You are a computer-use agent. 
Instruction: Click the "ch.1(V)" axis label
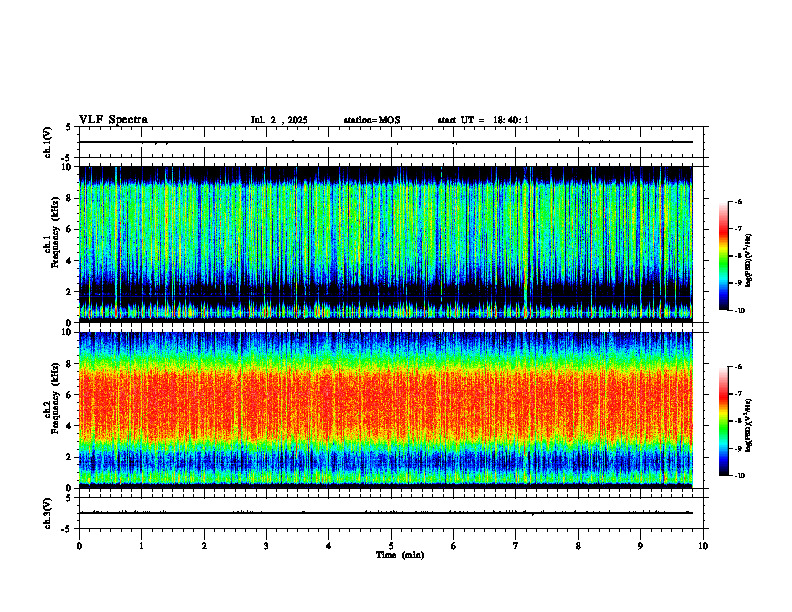pyautogui.click(x=47, y=142)
